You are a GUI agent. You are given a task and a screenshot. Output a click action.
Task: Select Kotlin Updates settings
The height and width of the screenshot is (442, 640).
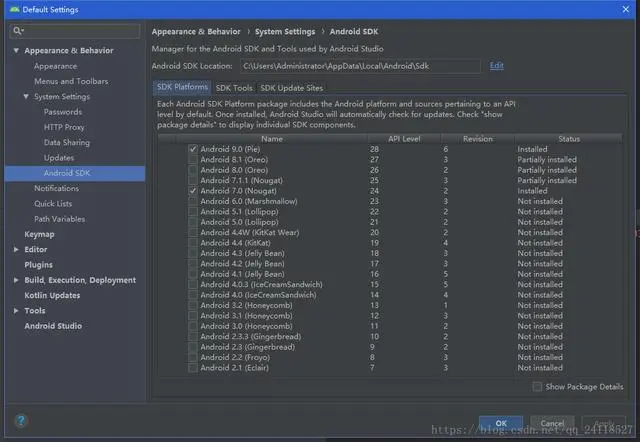(52, 295)
